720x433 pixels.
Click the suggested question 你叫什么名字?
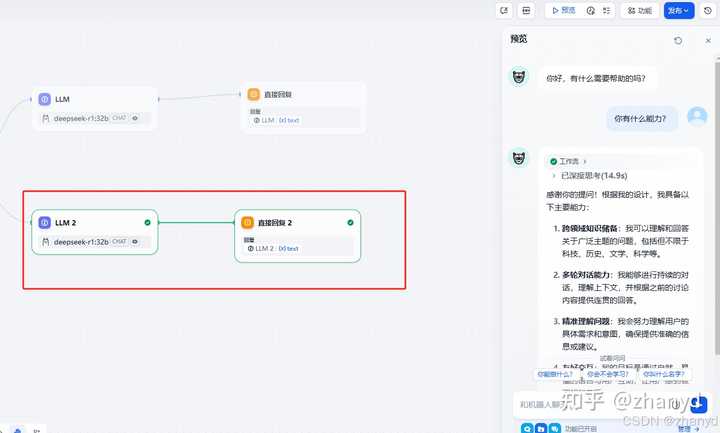pyautogui.click(x=663, y=374)
